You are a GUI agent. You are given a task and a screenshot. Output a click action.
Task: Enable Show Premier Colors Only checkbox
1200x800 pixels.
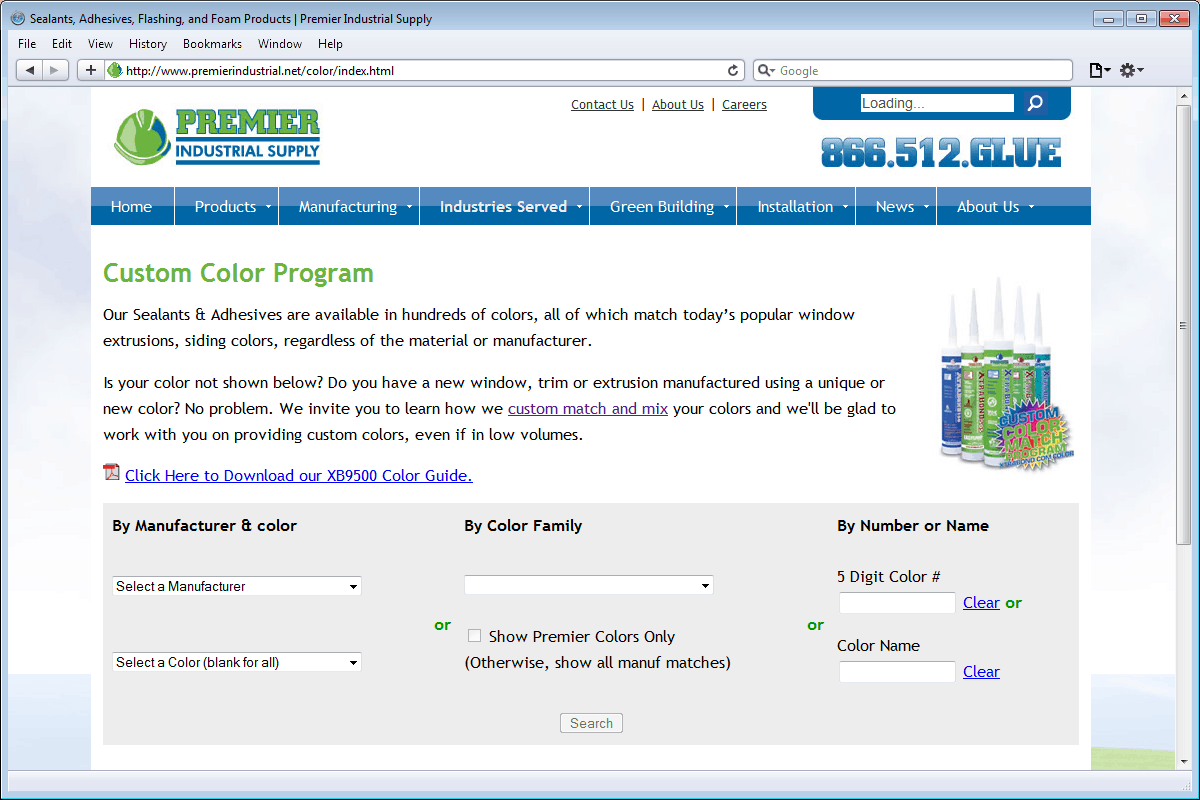click(x=474, y=636)
